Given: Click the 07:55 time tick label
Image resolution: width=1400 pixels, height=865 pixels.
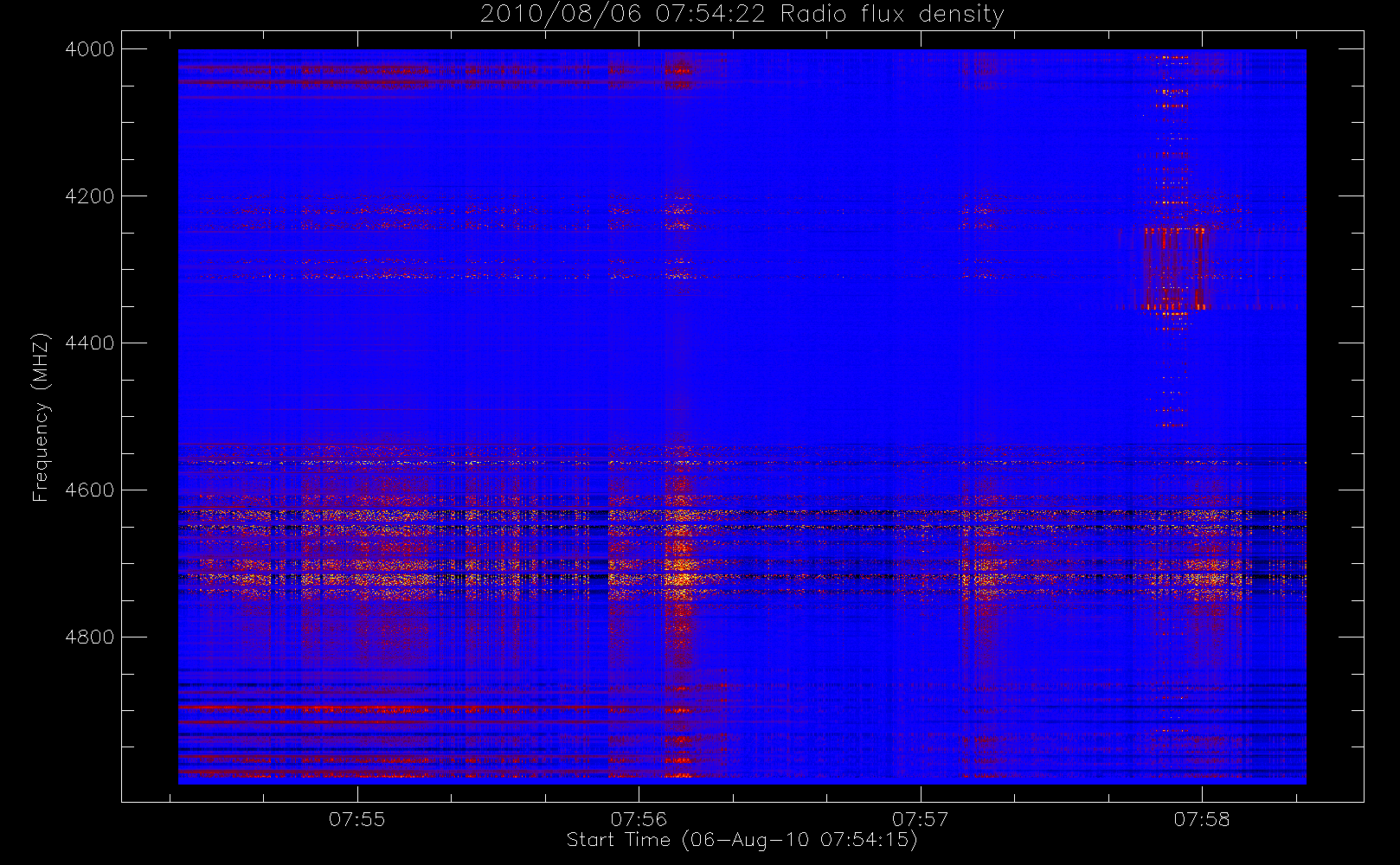Looking at the screenshot, I should coord(357,819).
